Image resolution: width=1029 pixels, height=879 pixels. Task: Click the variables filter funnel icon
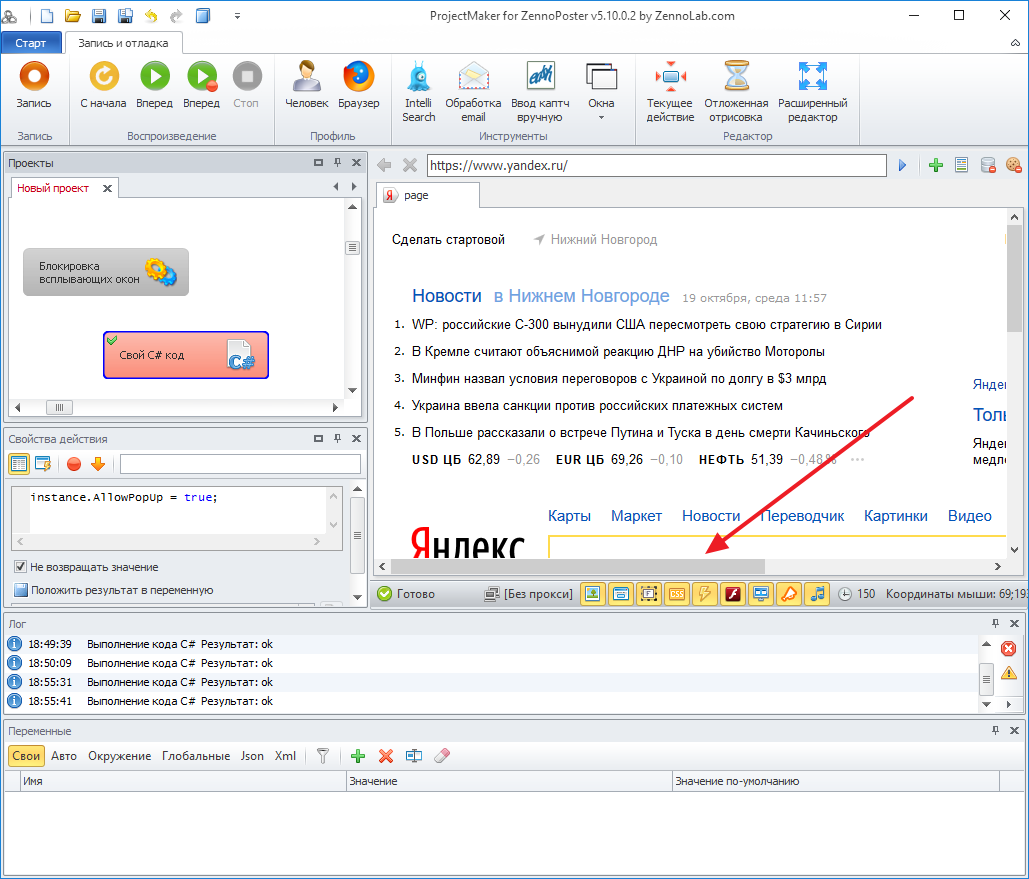click(x=323, y=756)
